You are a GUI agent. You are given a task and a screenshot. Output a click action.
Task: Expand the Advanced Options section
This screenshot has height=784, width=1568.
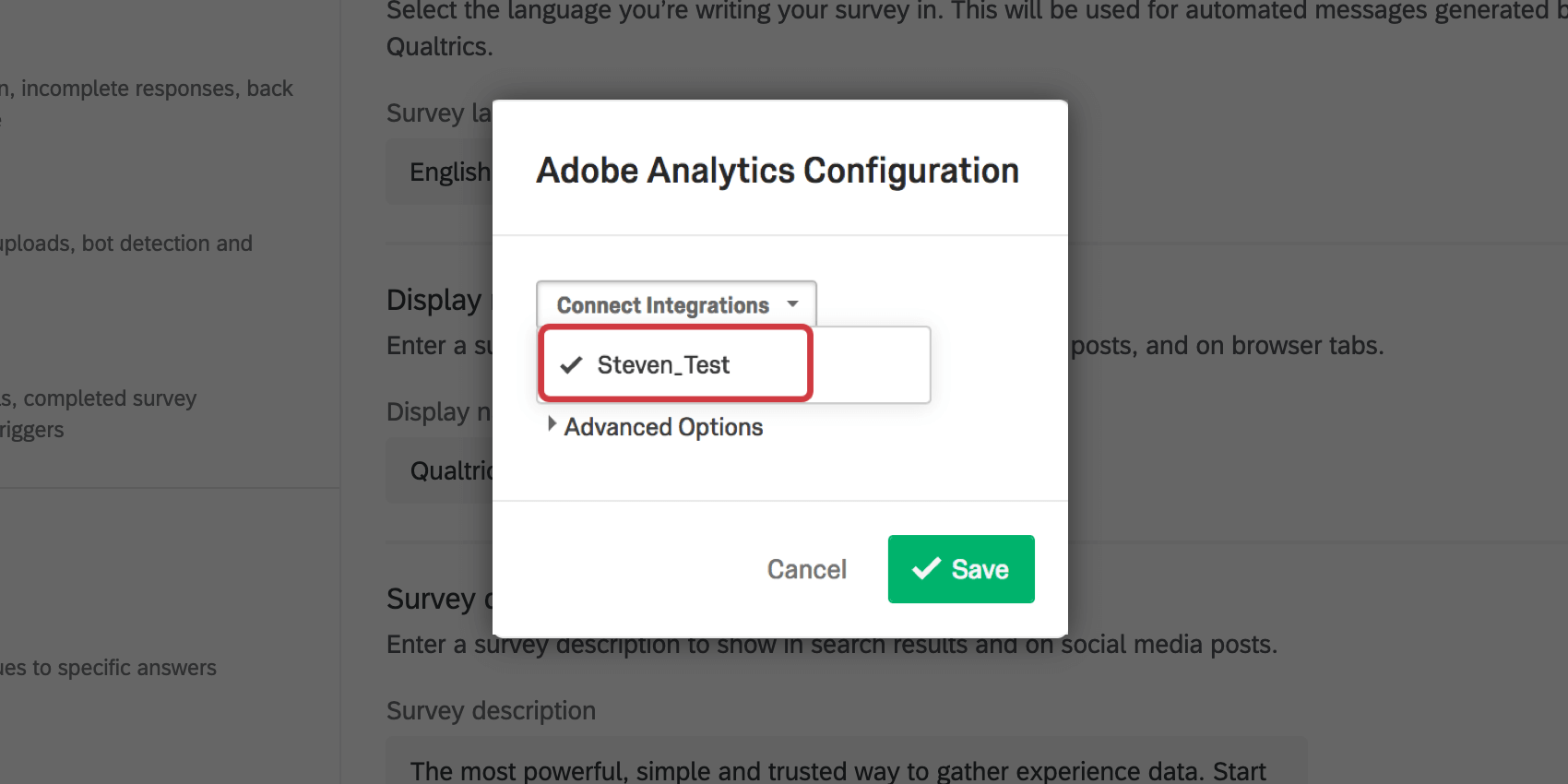(x=662, y=426)
